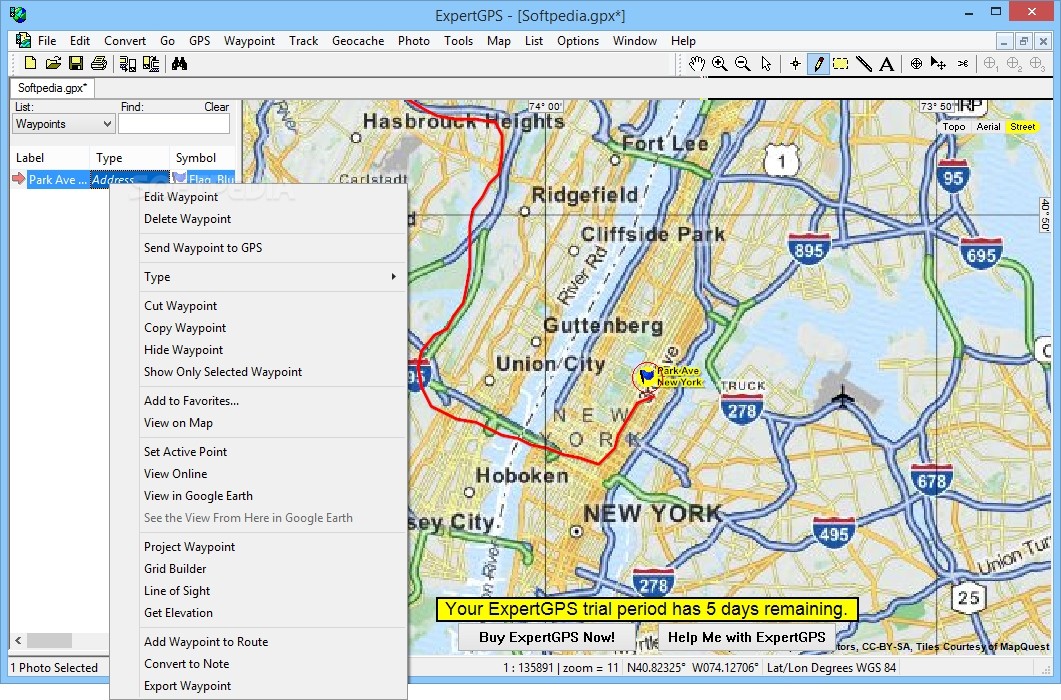Click the Save floppy disk icon
This screenshot has height=700, width=1061.
tap(76, 64)
